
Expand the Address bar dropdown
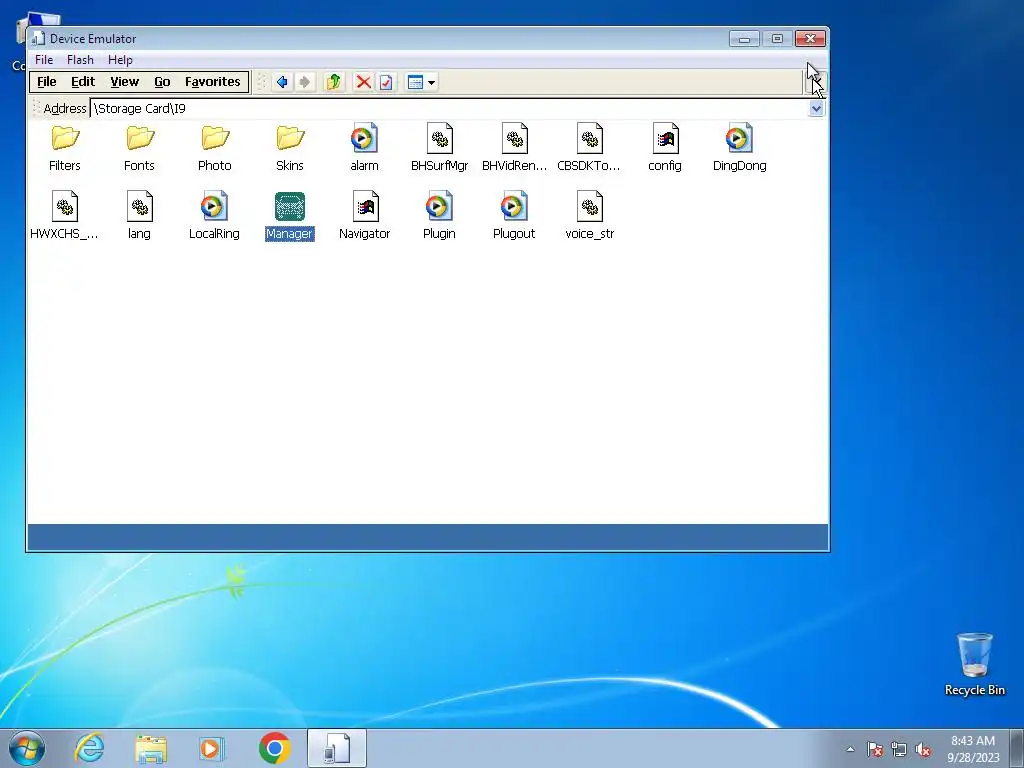tap(816, 108)
